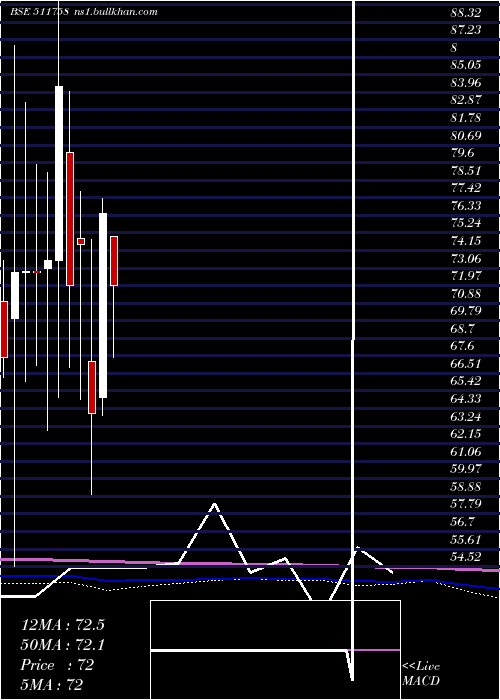Click the 69.79 price axis value

pos(466,311)
